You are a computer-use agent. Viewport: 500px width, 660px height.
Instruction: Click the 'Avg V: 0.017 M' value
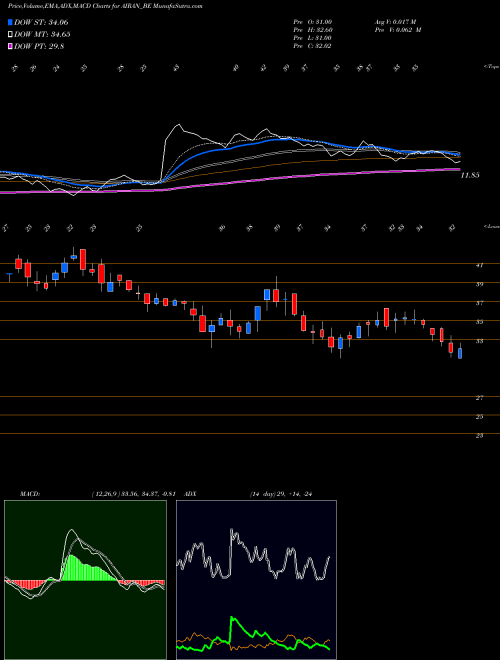pos(395,22)
